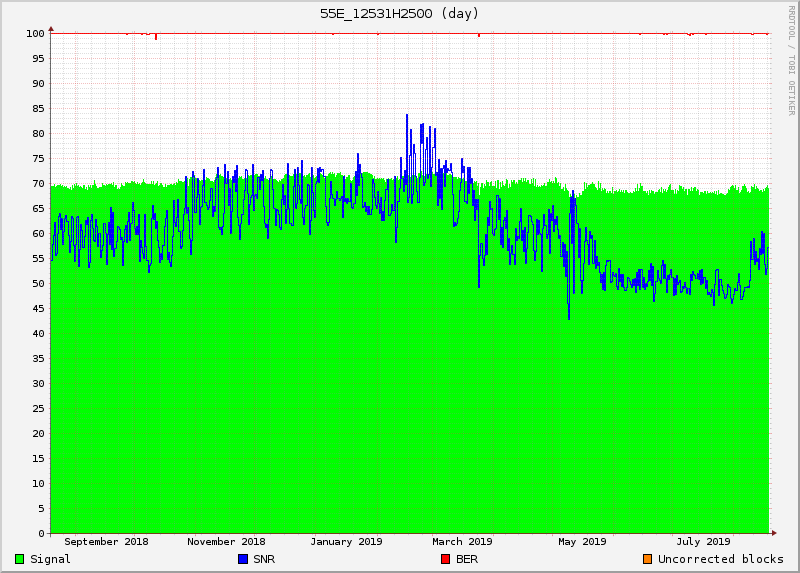Click the SNR legend label

pyautogui.click(x=264, y=559)
